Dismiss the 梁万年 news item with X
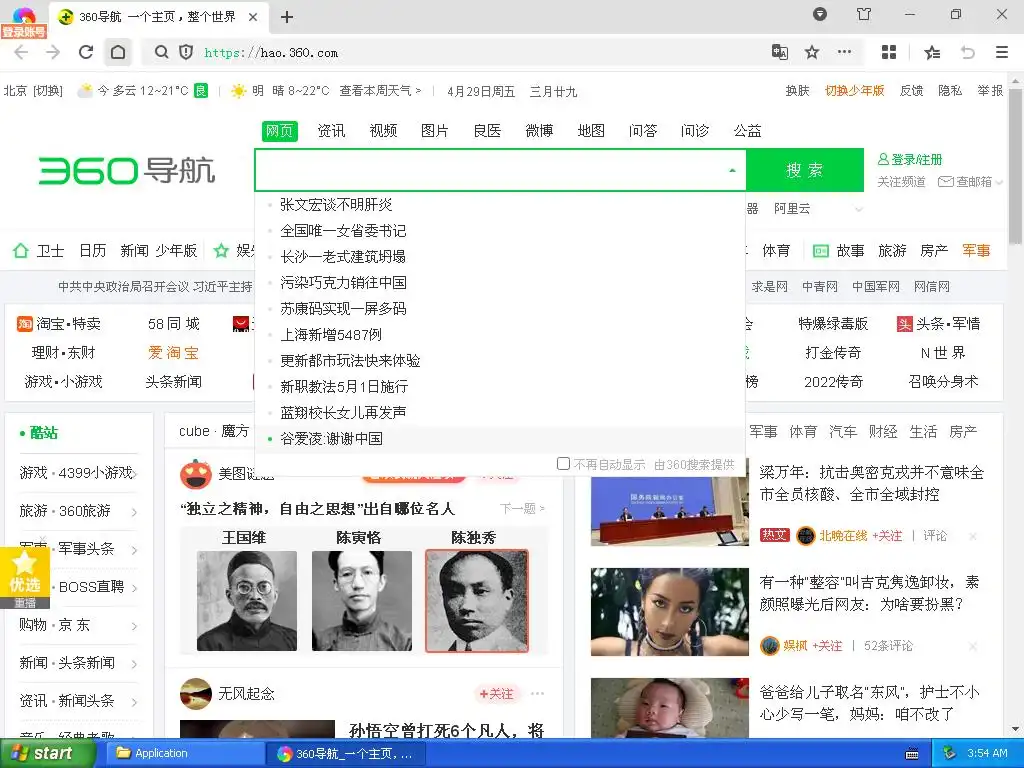Screen dimensions: 1024x768 [973, 536]
